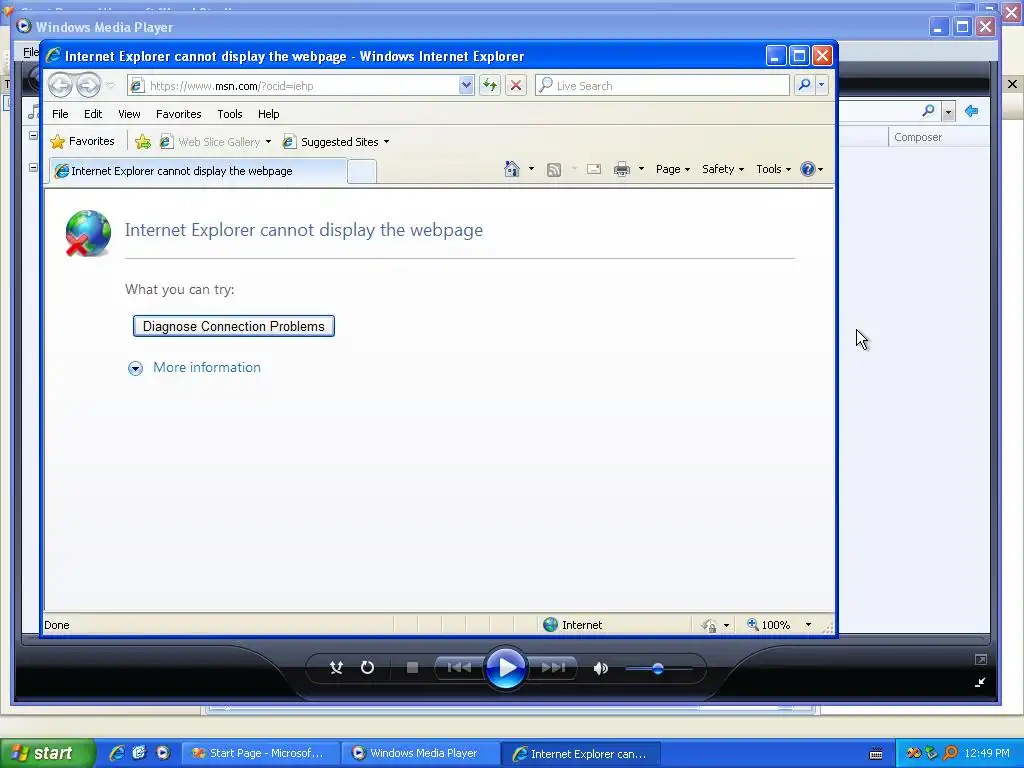
Task: Click the Read Mail envelope icon
Action: (594, 170)
